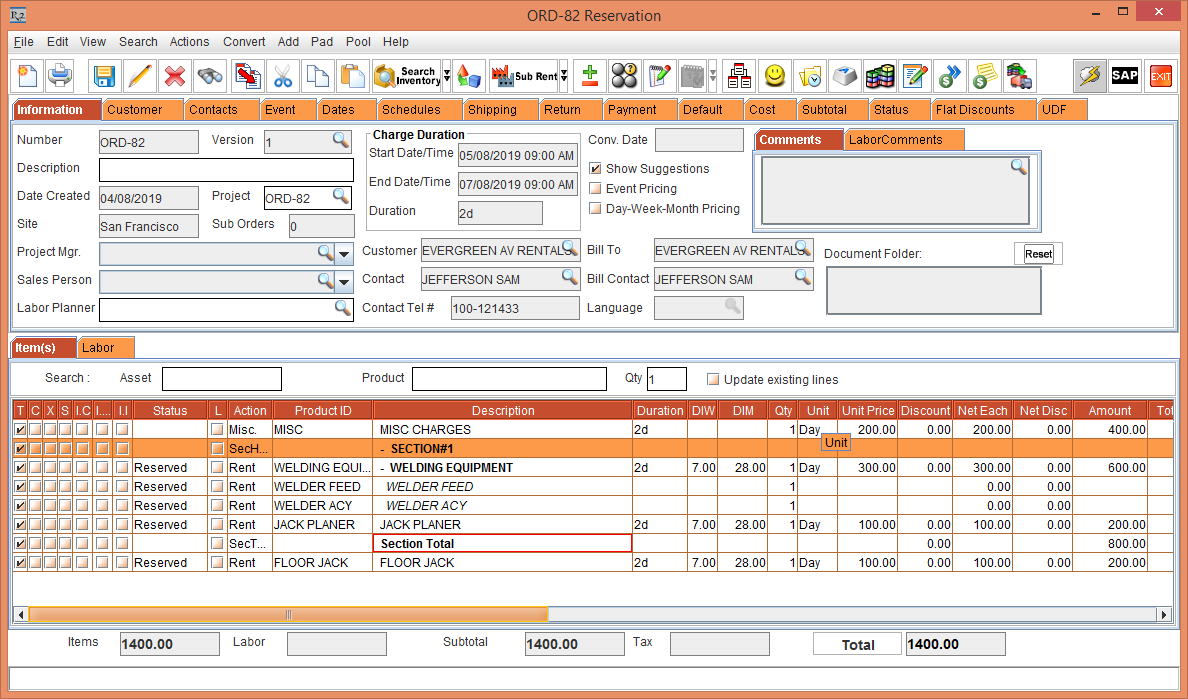Image resolution: width=1188 pixels, height=699 pixels.
Task: Expand the Project Mgr. dropdown arrow
Action: coord(344,254)
